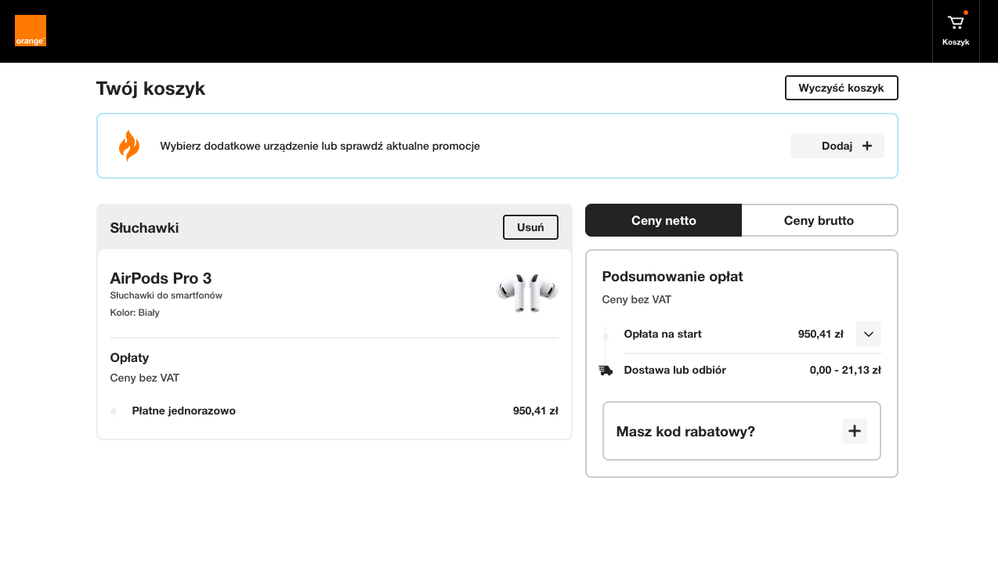Image resolution: width=998 pixels, height=579 pixels.
Task: Click the plus icon for discount code
Action: [x=854, y=431]
